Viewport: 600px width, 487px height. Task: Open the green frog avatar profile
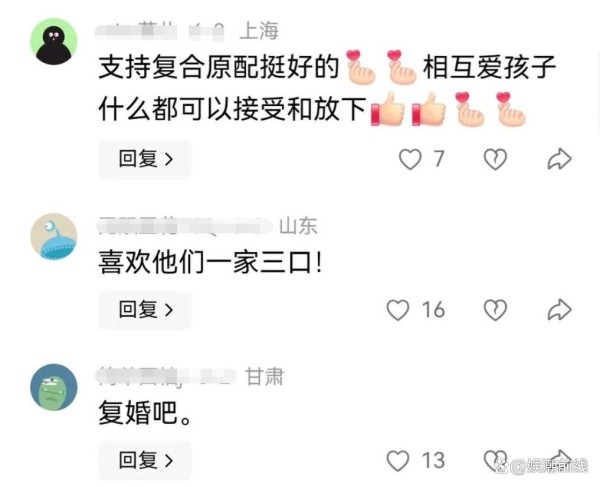click(x=54, y=387)
